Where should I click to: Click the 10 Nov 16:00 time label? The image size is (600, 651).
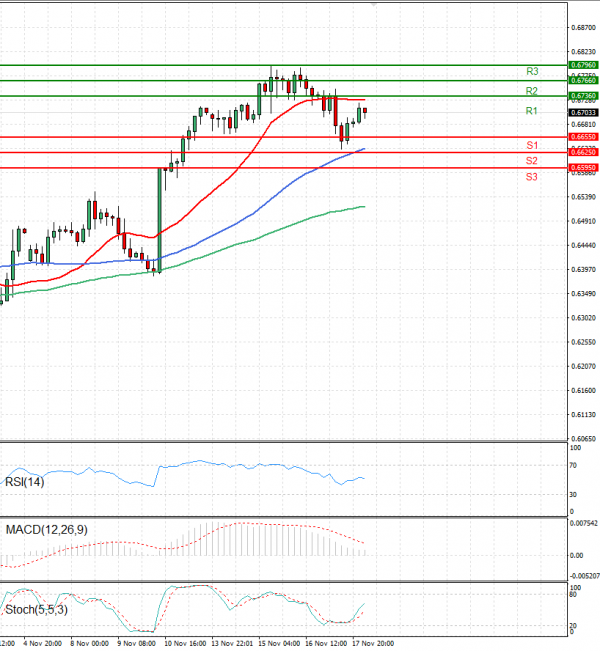click(x=186, y=644)
